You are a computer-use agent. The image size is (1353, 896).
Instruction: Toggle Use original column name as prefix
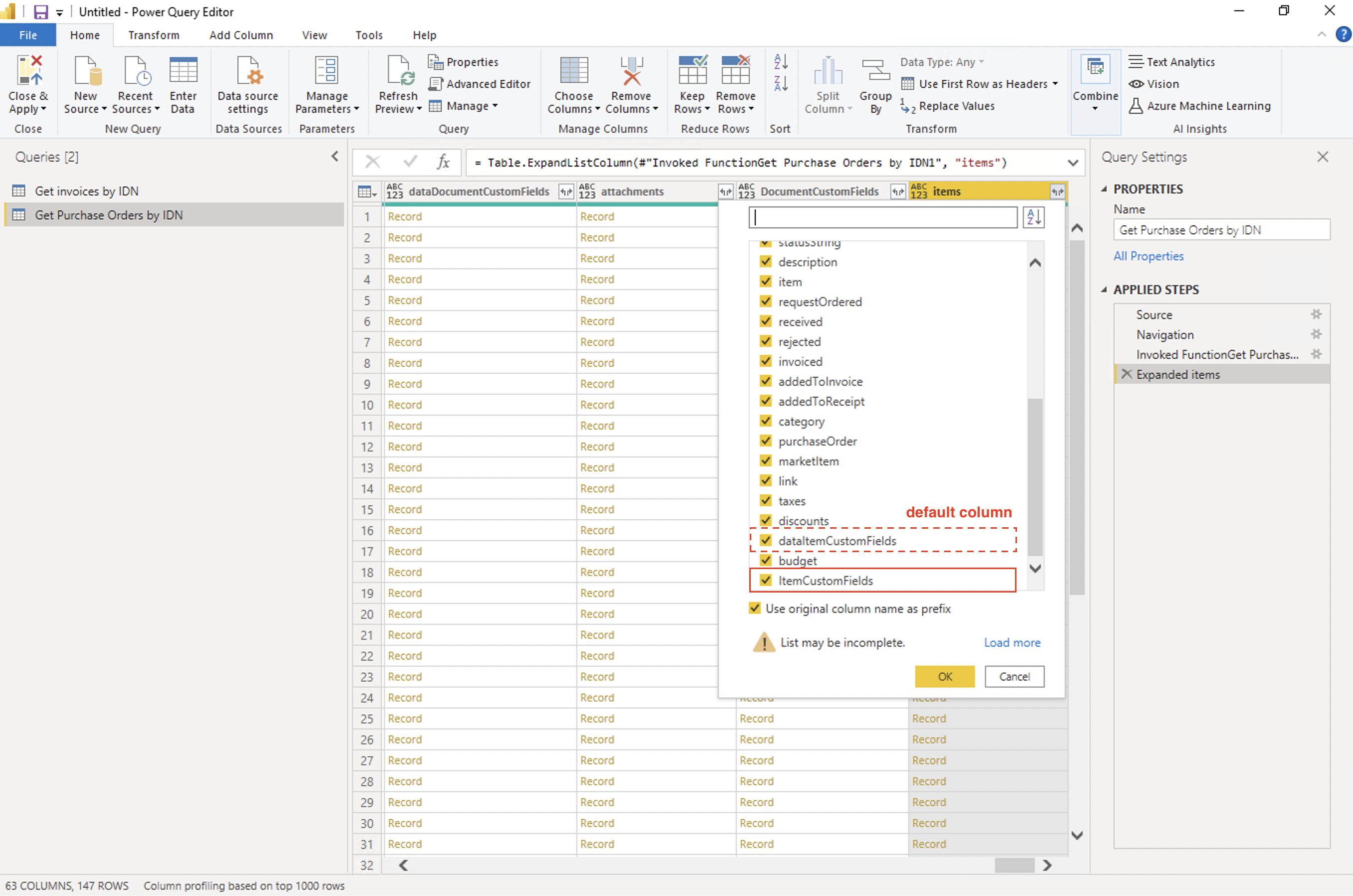tap(755, 608)
